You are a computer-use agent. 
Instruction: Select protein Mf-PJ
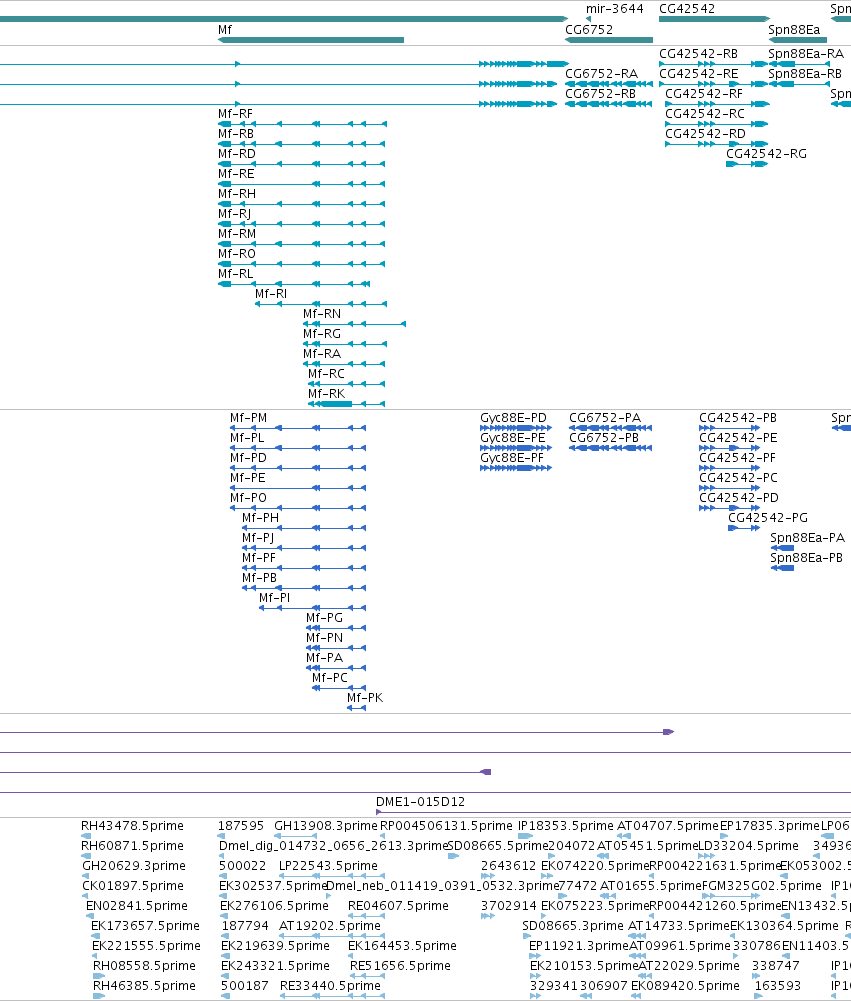tap(258, 538)
